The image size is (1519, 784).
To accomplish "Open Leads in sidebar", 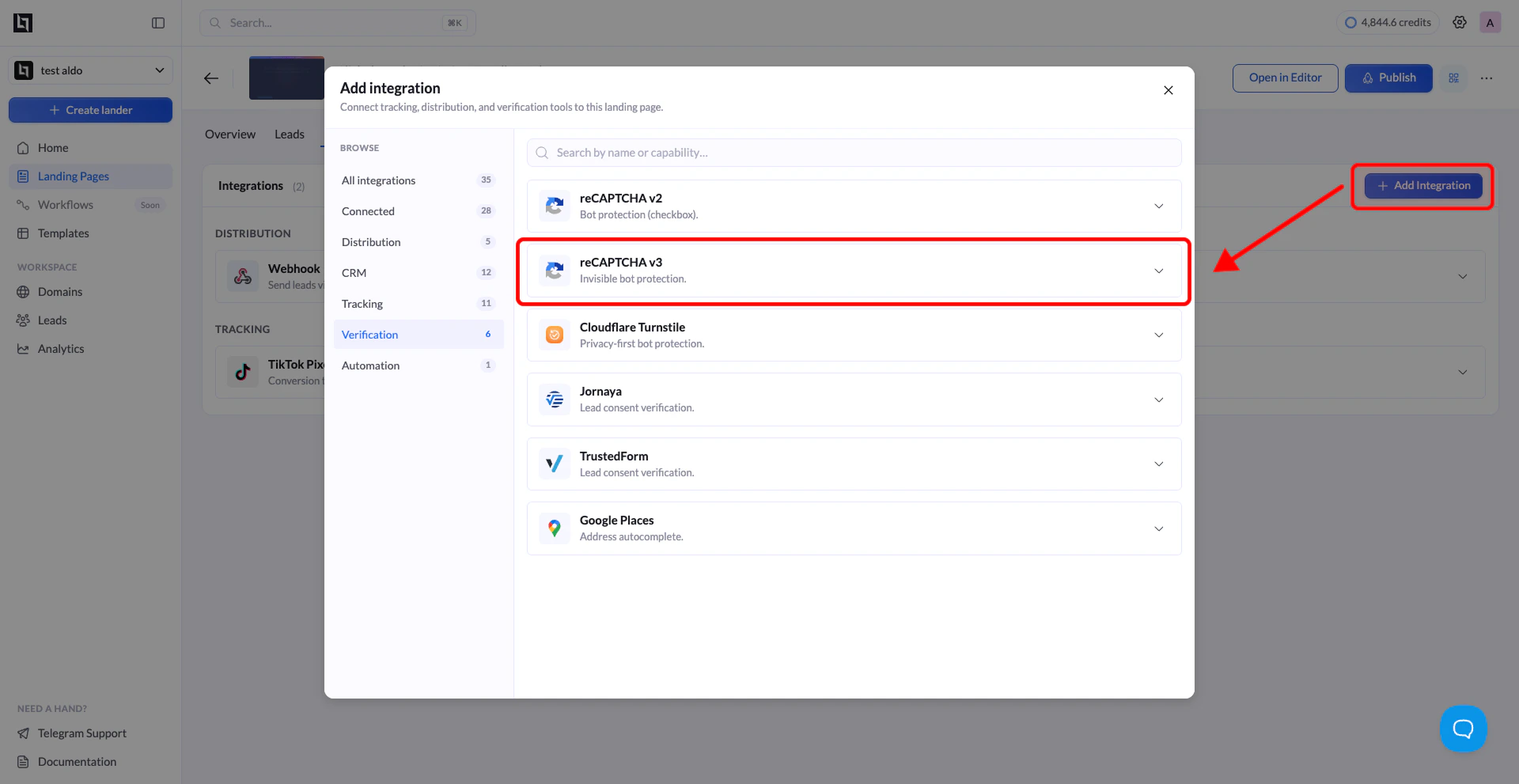I will 90,320.
